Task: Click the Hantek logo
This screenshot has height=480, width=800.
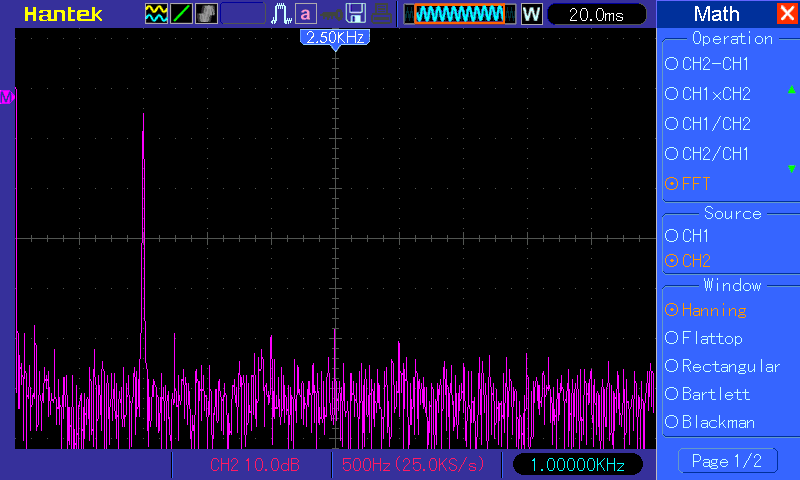Action: [x=63, y=14]
